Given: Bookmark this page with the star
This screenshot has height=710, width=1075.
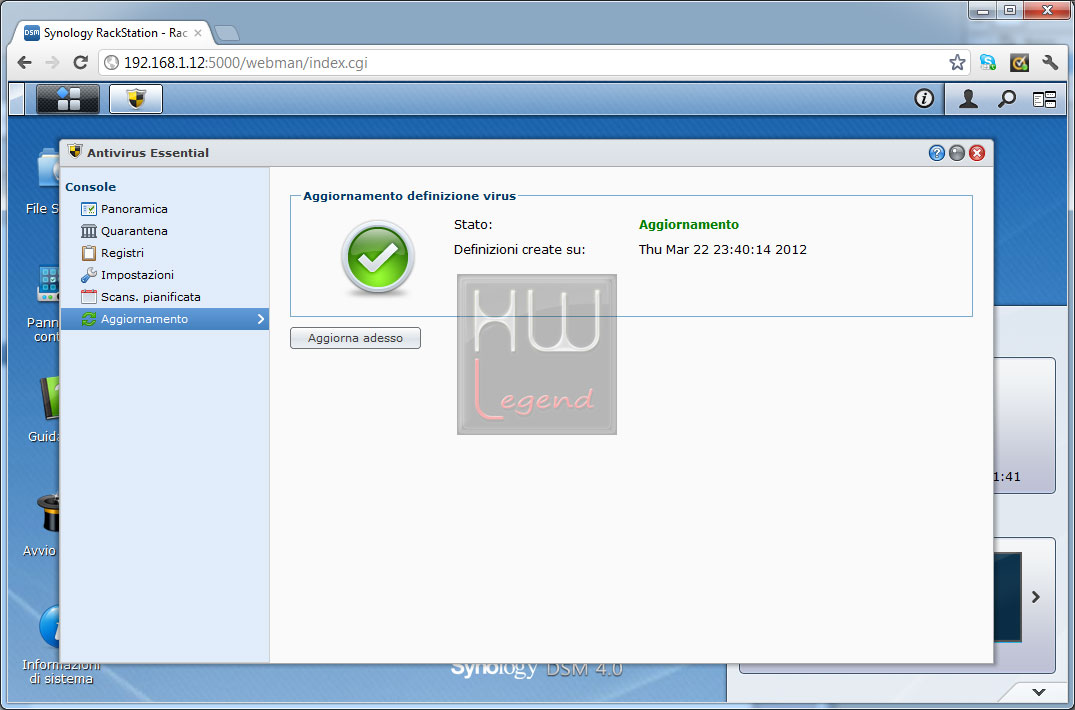Looking at the screenshot, I should point(956,63).
